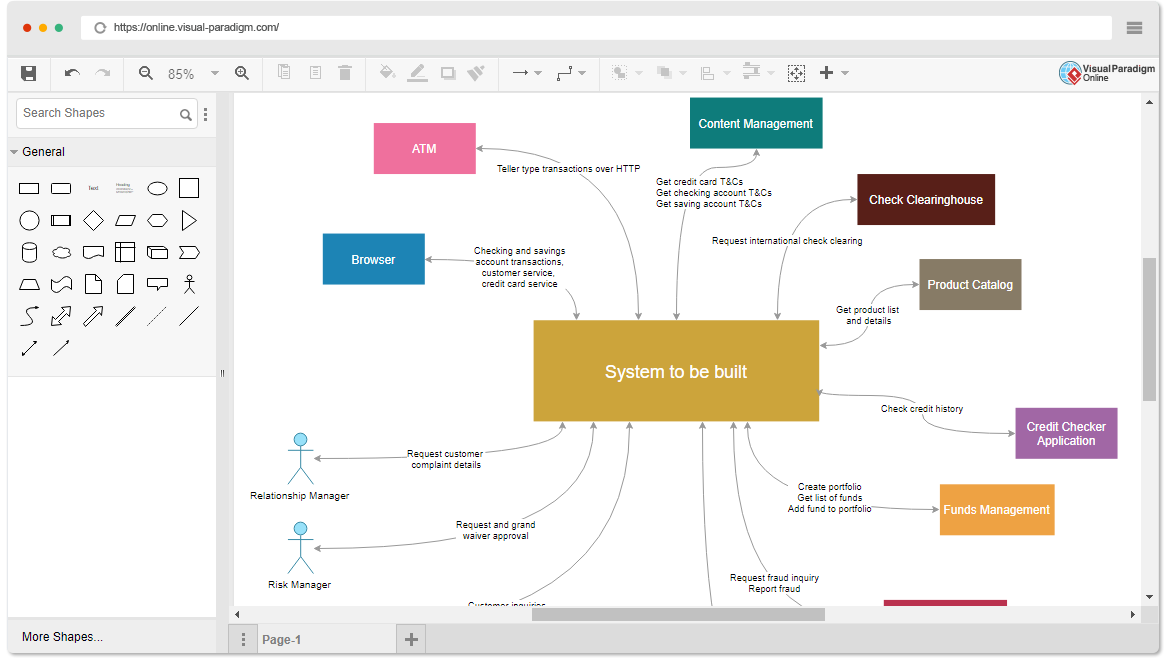Open the Align shapes dropdown

[715, 73]
